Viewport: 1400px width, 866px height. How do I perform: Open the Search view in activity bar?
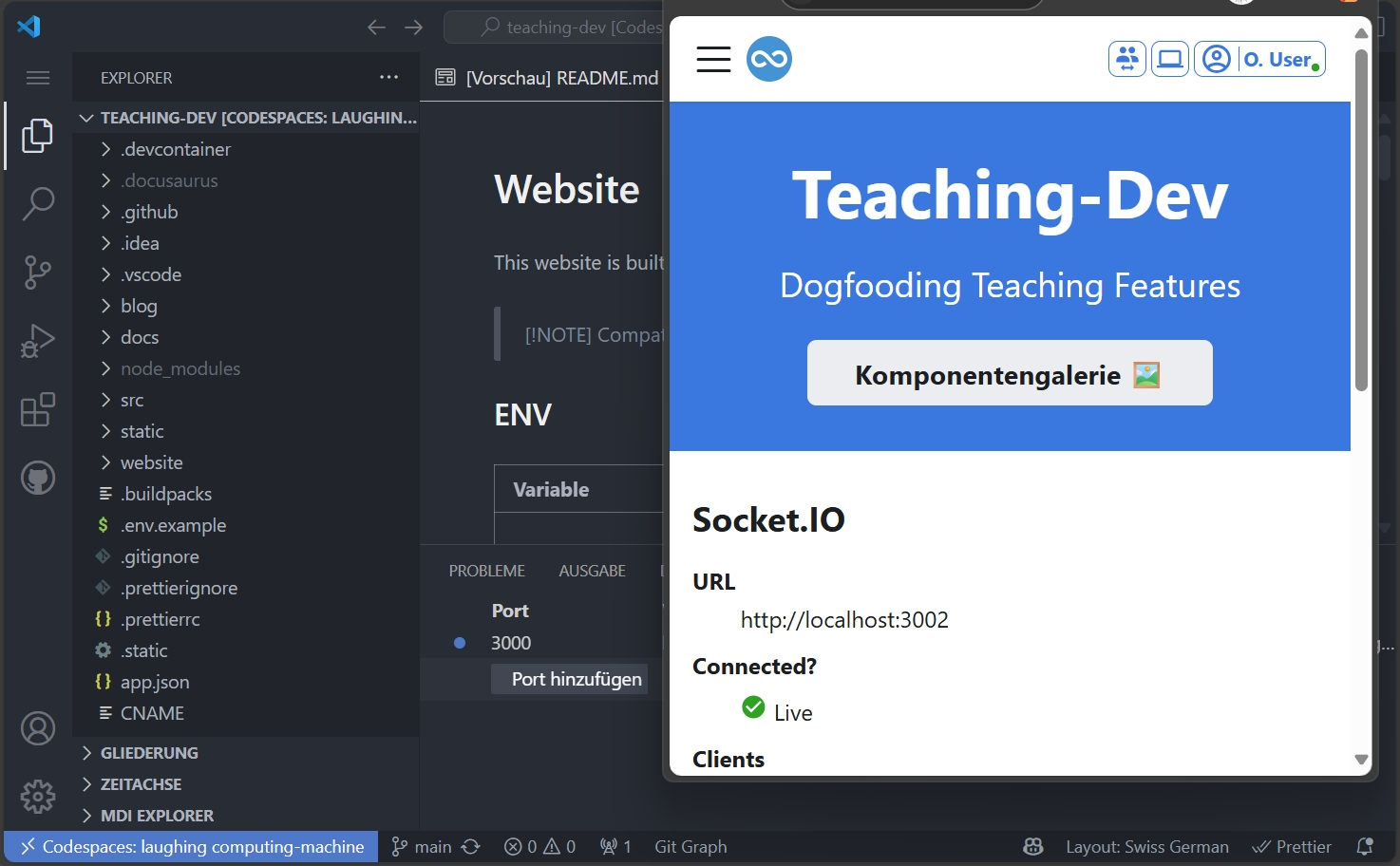38,203
